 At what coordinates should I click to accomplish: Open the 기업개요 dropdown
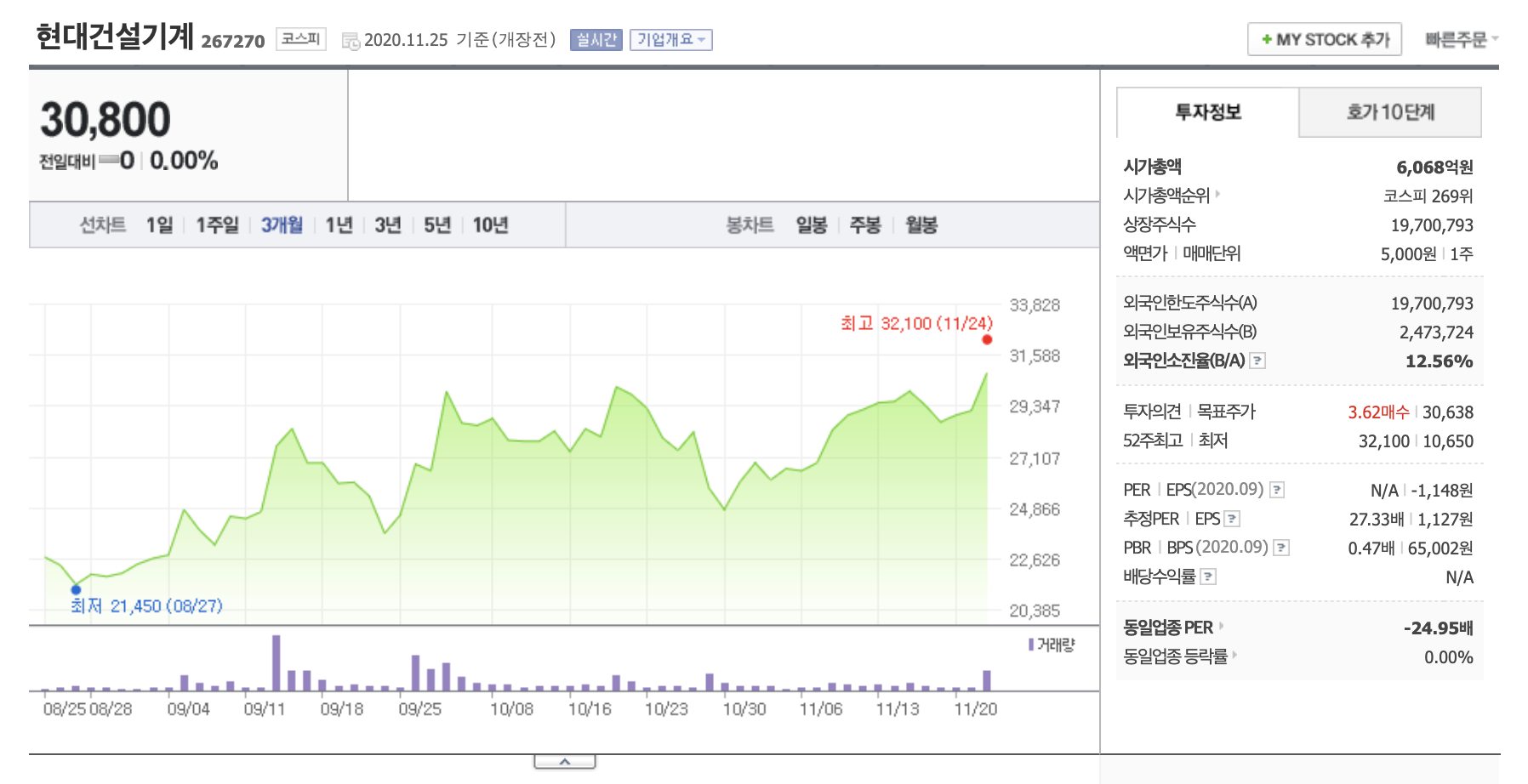tap(671, 40)
